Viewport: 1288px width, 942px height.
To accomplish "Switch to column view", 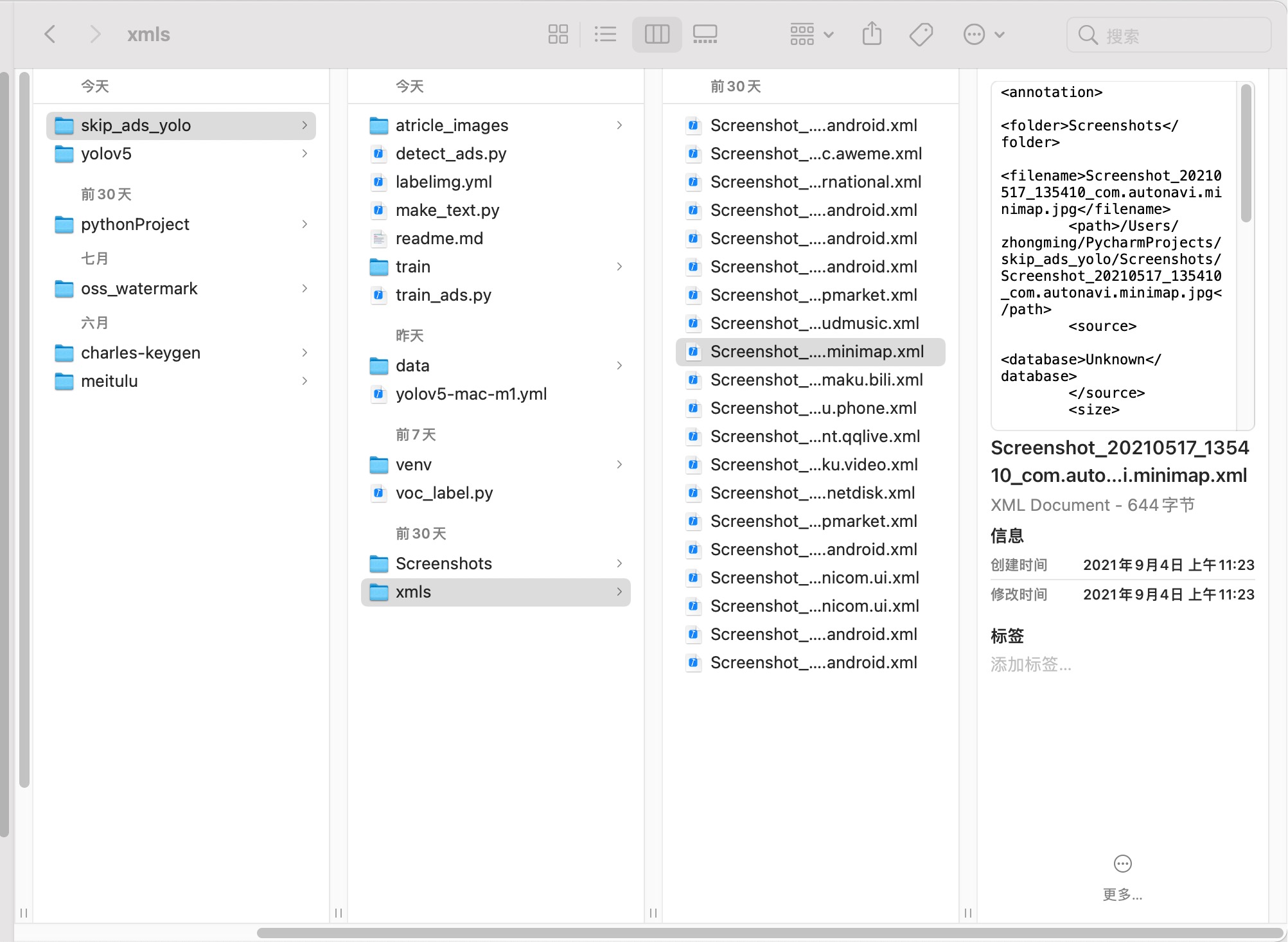I will click(x=657, y=34).
